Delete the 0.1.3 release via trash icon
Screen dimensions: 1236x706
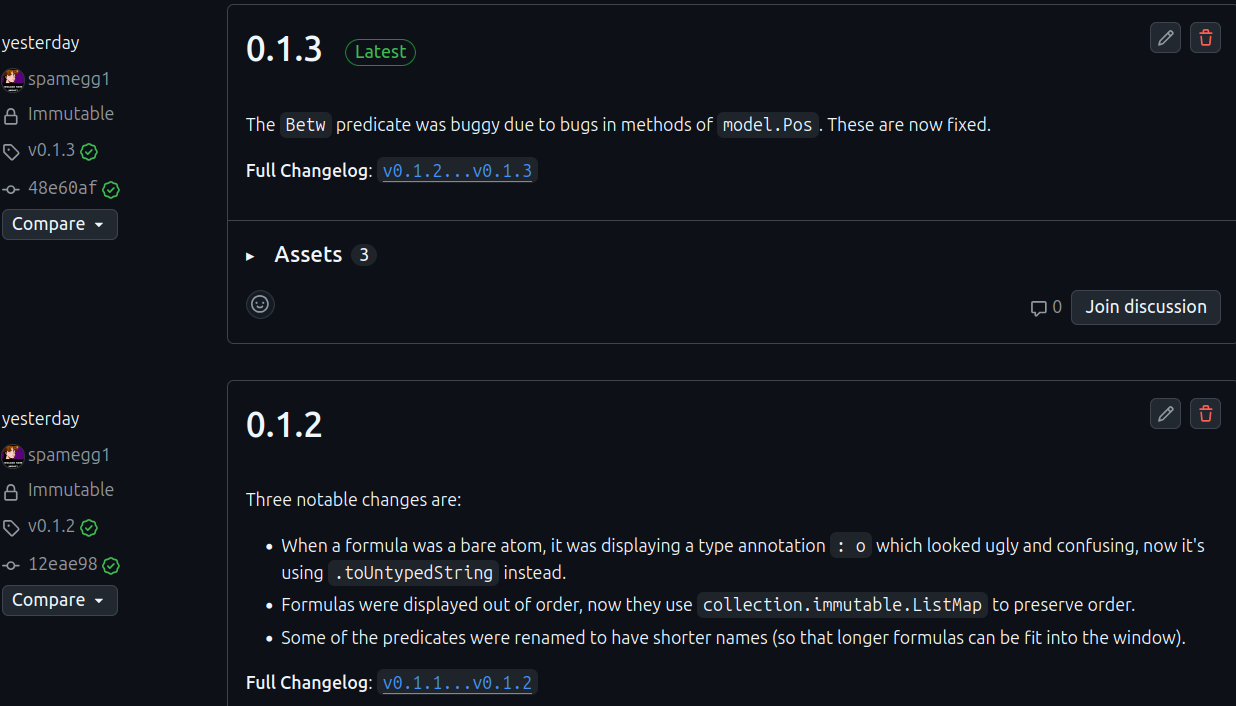pos(1205,38)
